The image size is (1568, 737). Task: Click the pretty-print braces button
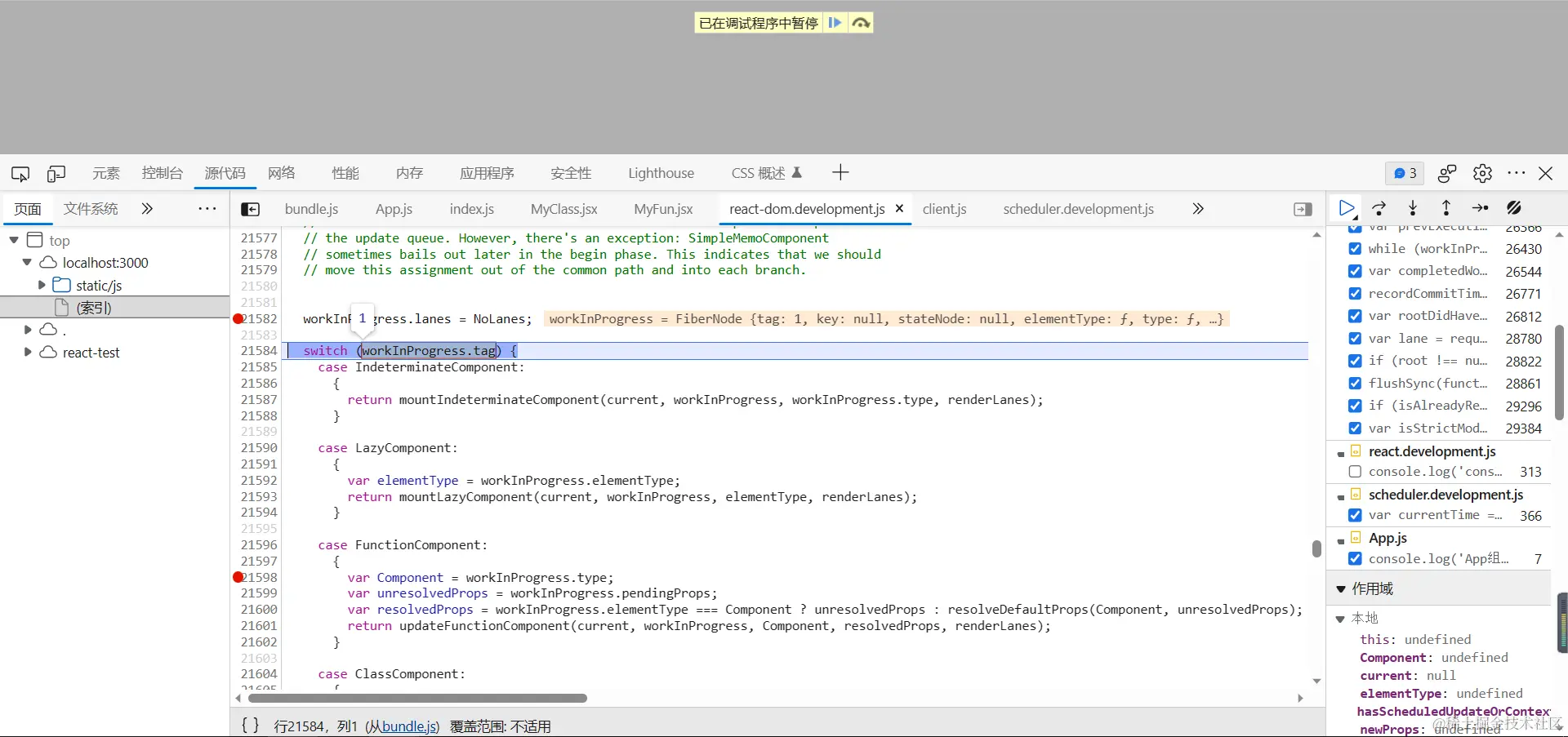[x=251, y=725]
